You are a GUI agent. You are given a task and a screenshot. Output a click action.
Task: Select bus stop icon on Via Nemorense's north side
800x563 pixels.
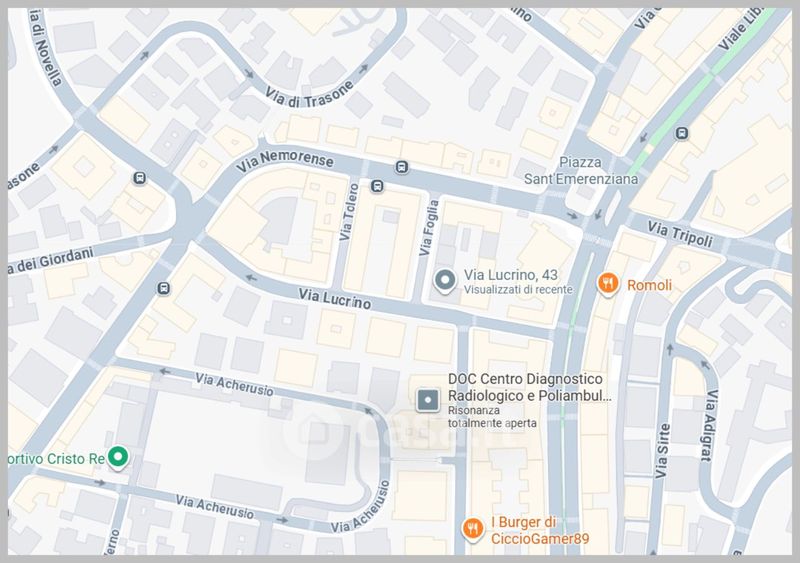402,167
